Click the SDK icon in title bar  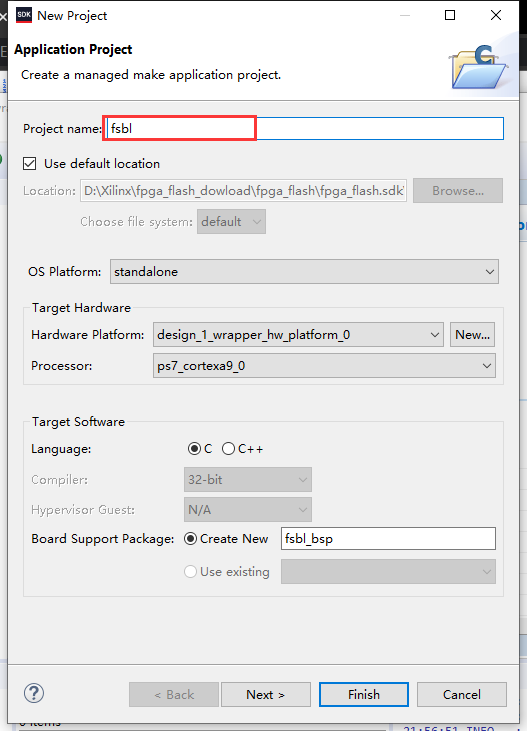tap(24, 15)
